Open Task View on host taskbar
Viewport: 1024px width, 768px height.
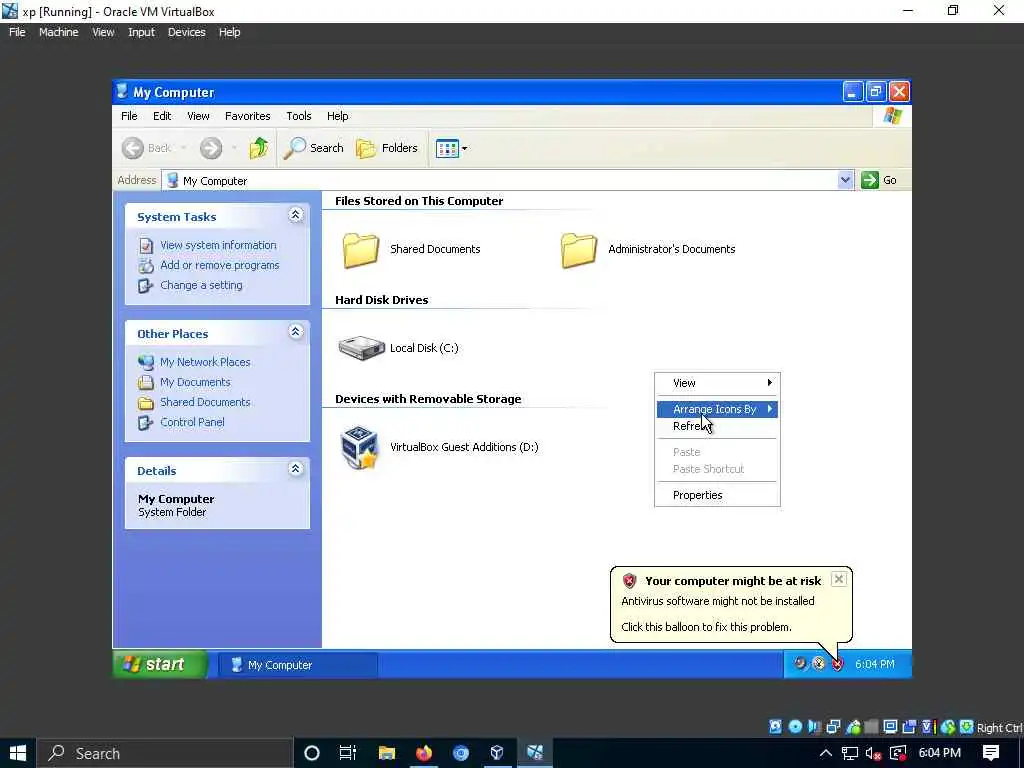[x=347, y=753]
